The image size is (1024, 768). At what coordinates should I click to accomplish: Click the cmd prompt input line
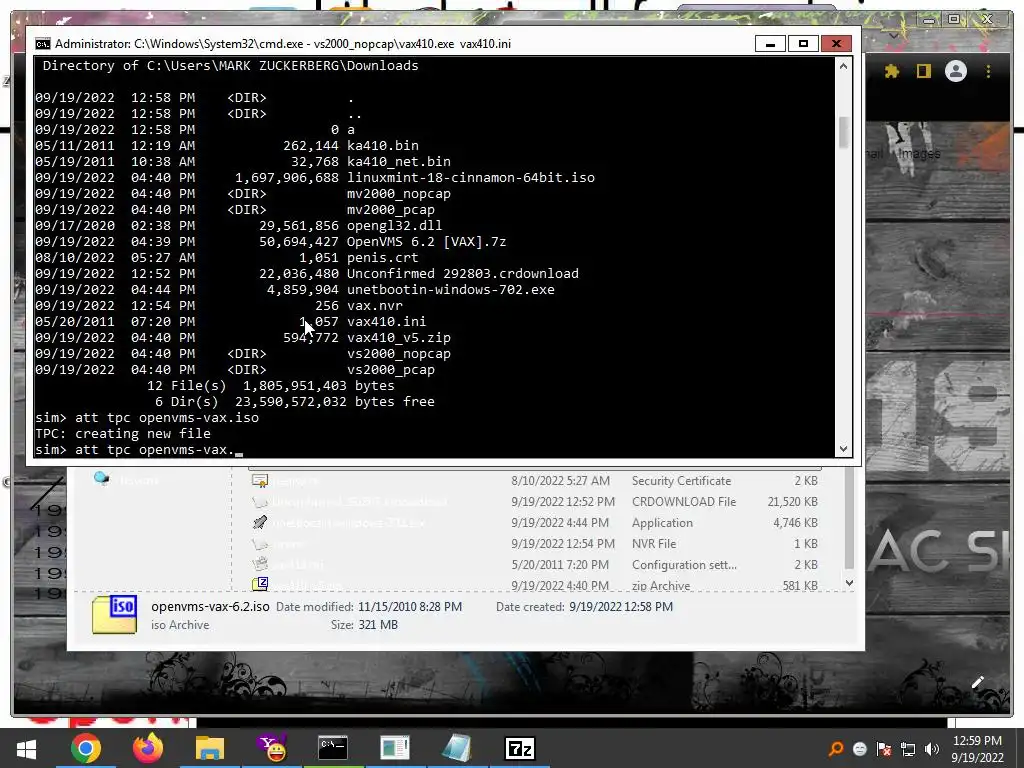(x=139, y=450)
